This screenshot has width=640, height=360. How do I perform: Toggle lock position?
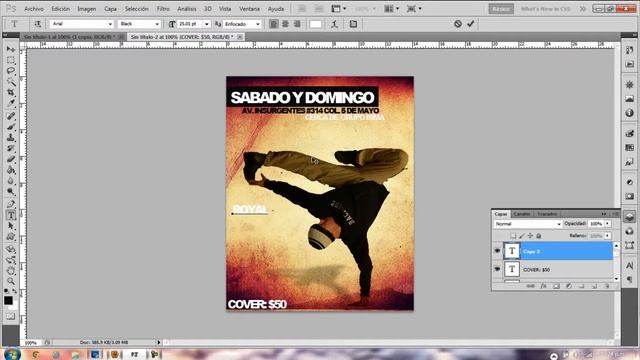coord(530,236)
